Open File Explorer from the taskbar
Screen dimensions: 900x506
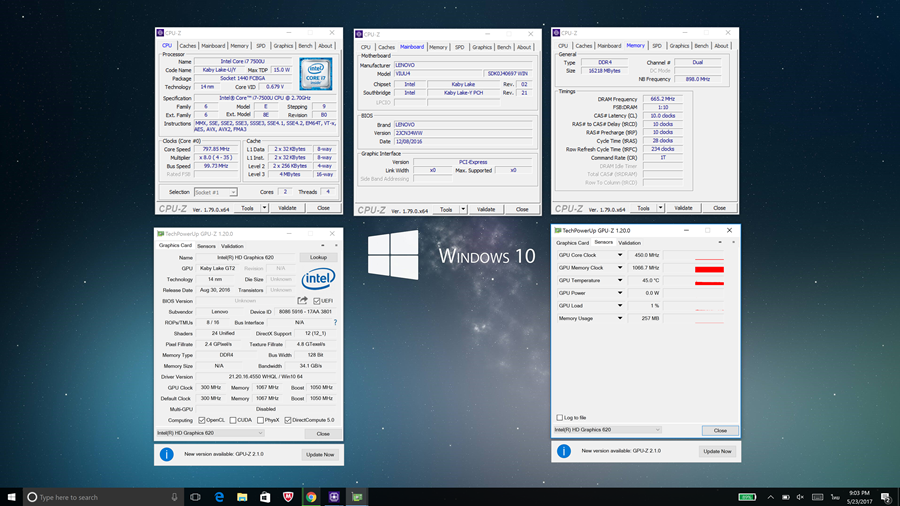coord(242,497)
